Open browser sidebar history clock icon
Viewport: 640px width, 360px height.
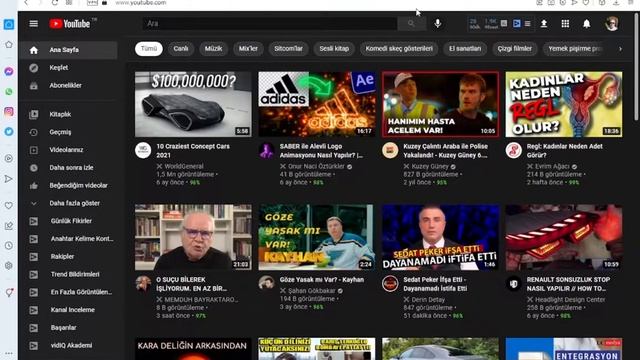9,246
